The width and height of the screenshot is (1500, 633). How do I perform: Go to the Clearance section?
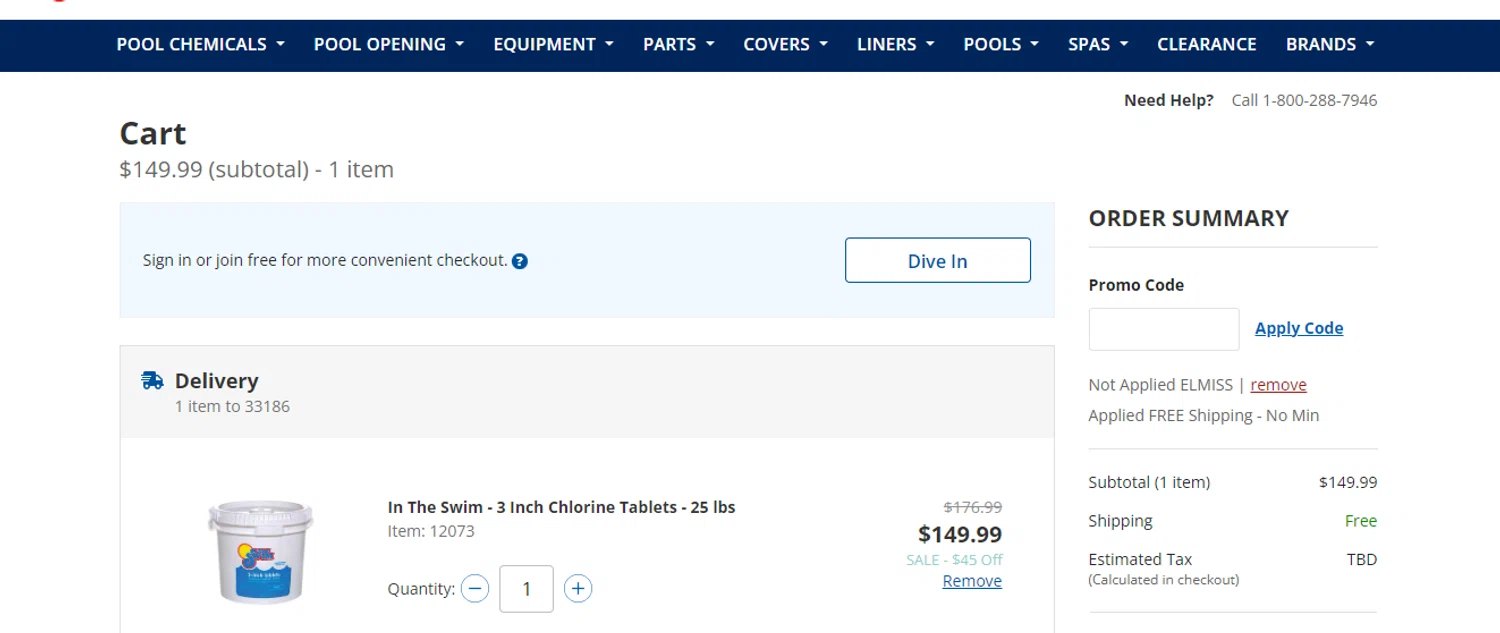[1206, 45]
